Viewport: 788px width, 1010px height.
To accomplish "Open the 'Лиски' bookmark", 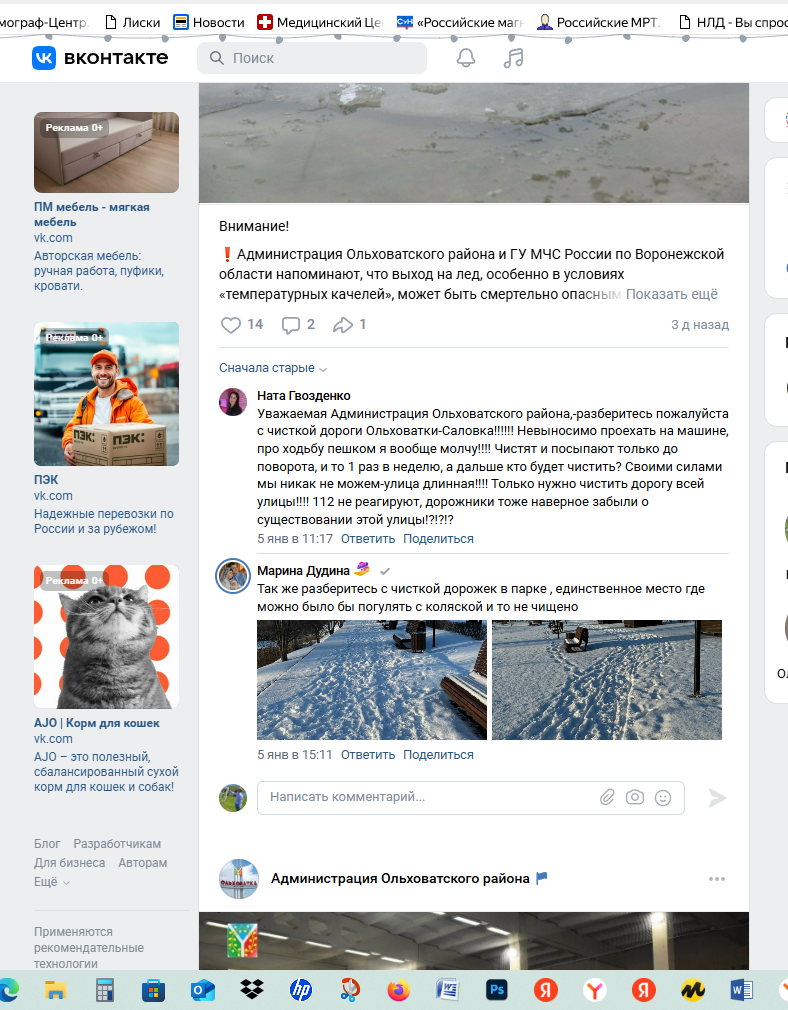I will click(x=133, y=23).
